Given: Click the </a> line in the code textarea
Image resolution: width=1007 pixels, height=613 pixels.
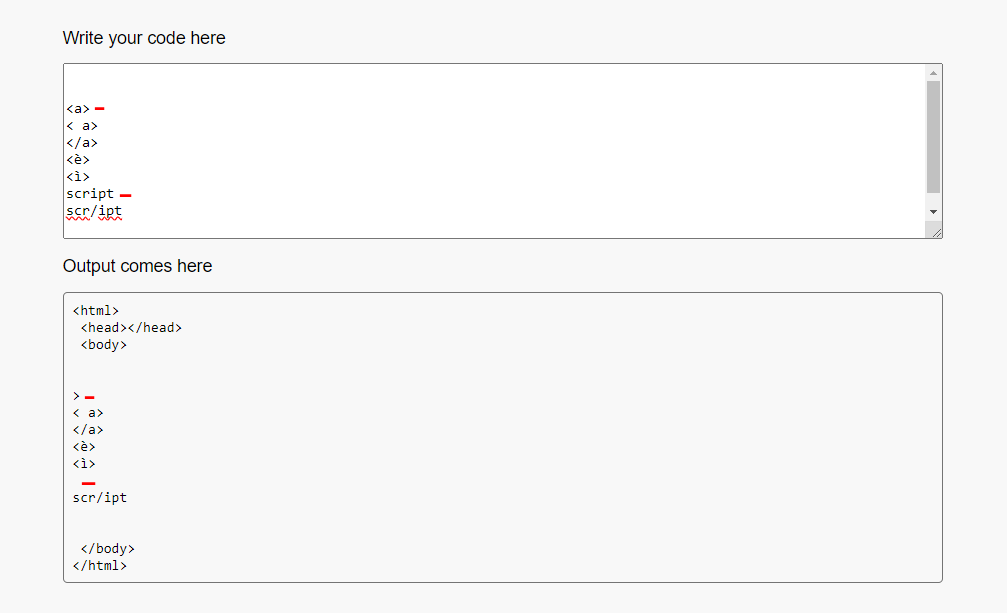Looking at the screenshot, I should click(82, 142).
